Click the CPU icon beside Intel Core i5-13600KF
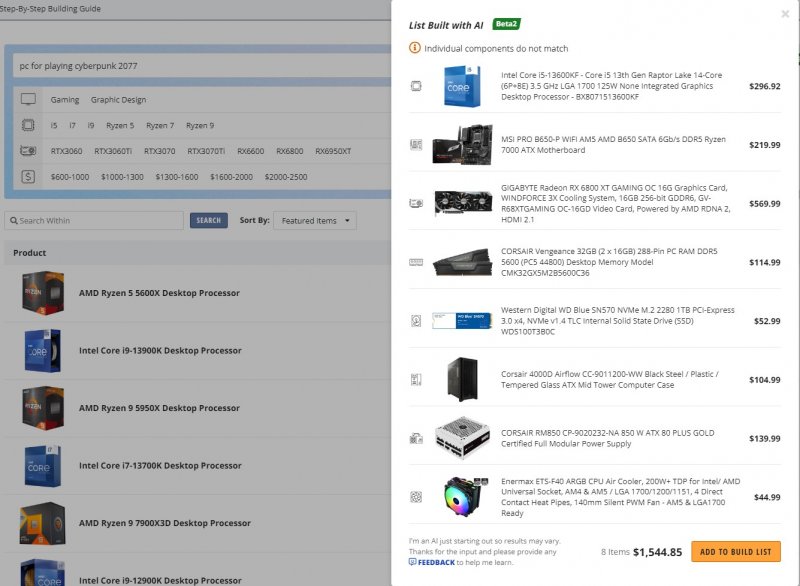Screen dimensions: 800x586 (416, 87)
